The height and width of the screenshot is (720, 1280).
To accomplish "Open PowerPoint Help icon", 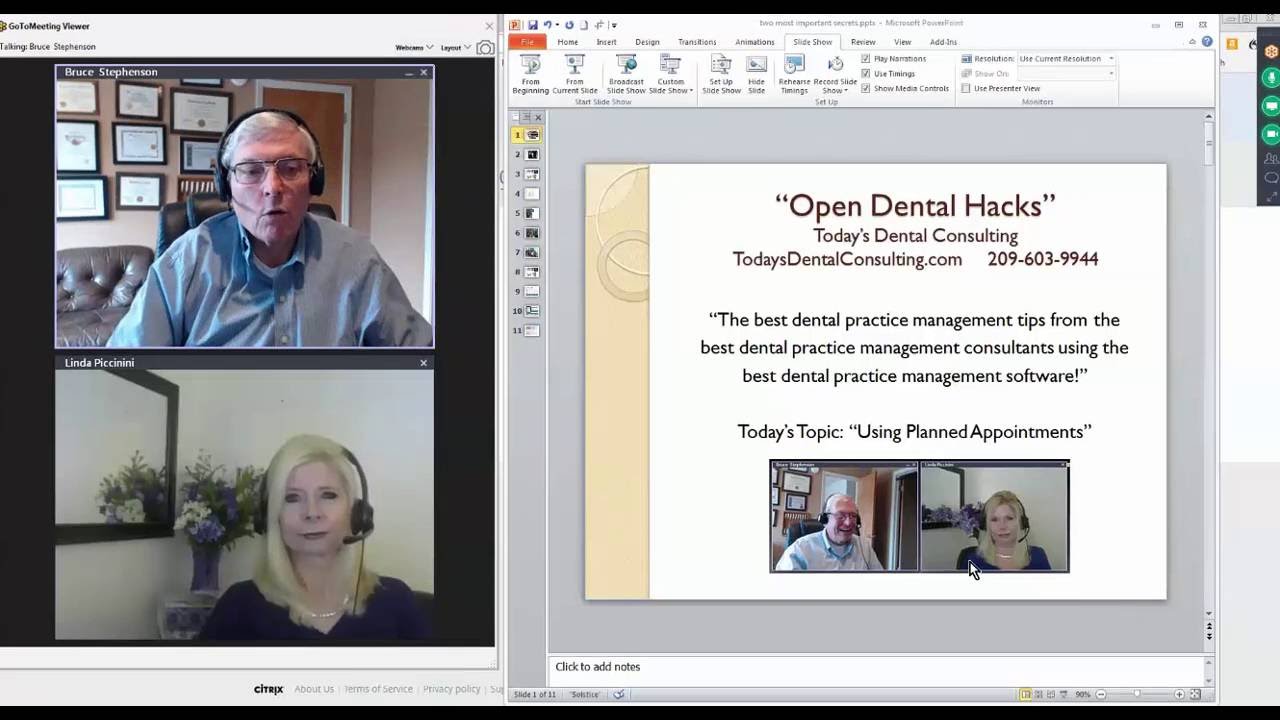I will point(1207,42).
